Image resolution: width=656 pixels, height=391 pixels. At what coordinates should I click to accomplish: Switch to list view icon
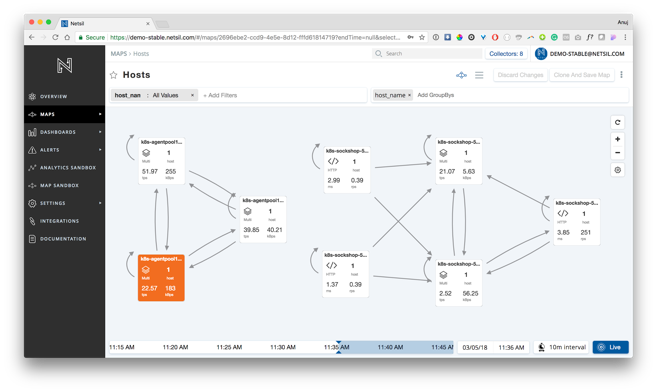(479, 75)
